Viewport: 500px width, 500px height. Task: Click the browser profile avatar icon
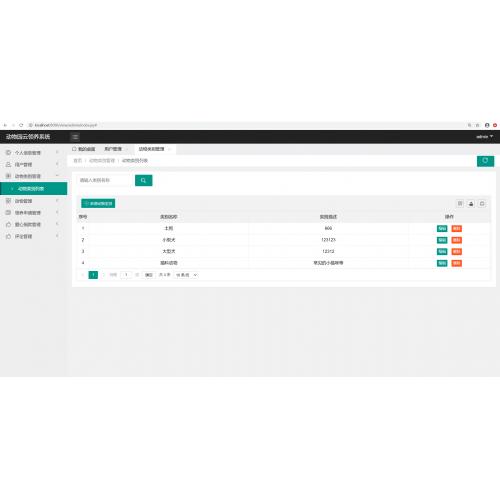click(487, 125)
